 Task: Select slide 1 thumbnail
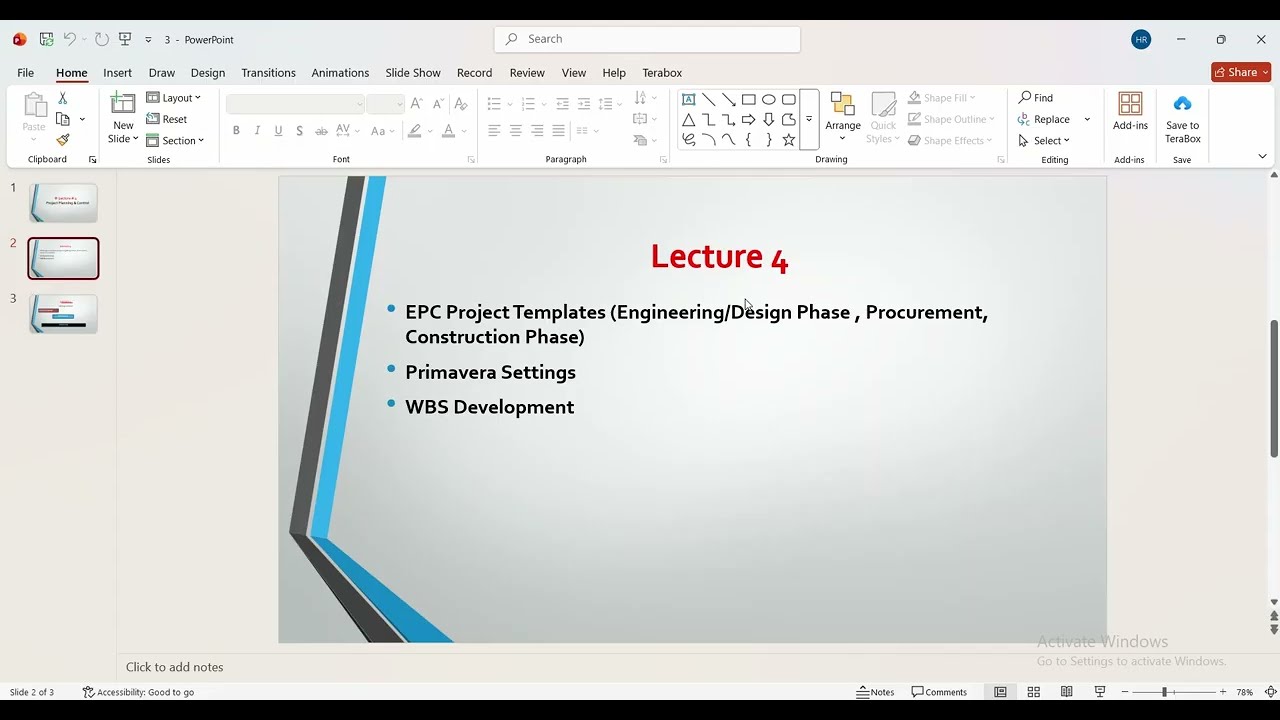point(63,203)
